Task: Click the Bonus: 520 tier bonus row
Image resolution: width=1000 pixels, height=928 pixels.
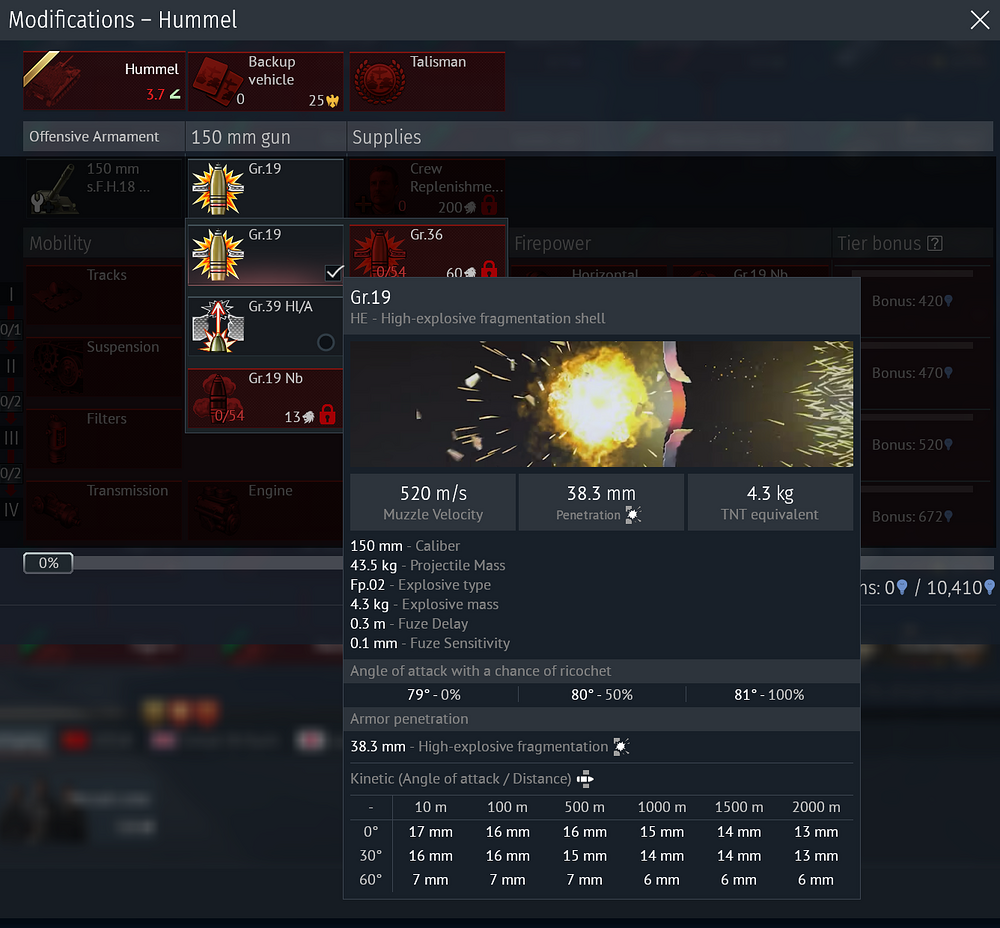Action: tap(912, 445)
